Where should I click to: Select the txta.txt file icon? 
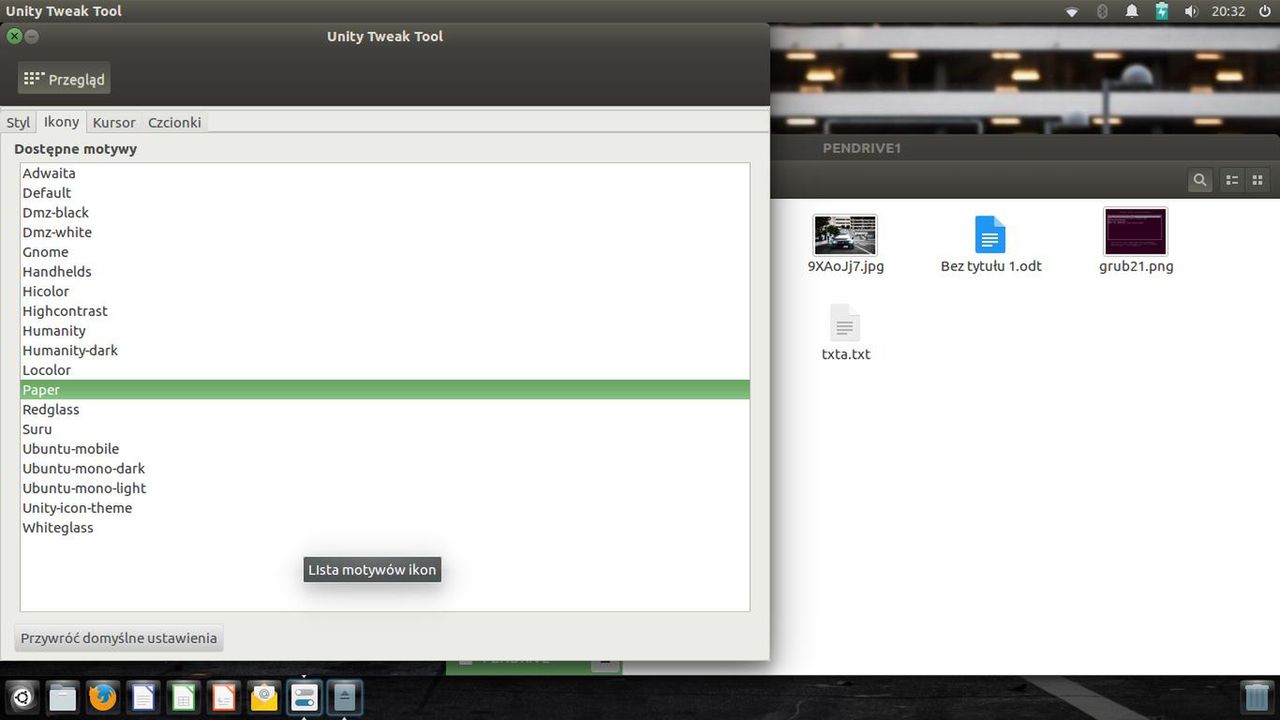(x=845, y=323)
